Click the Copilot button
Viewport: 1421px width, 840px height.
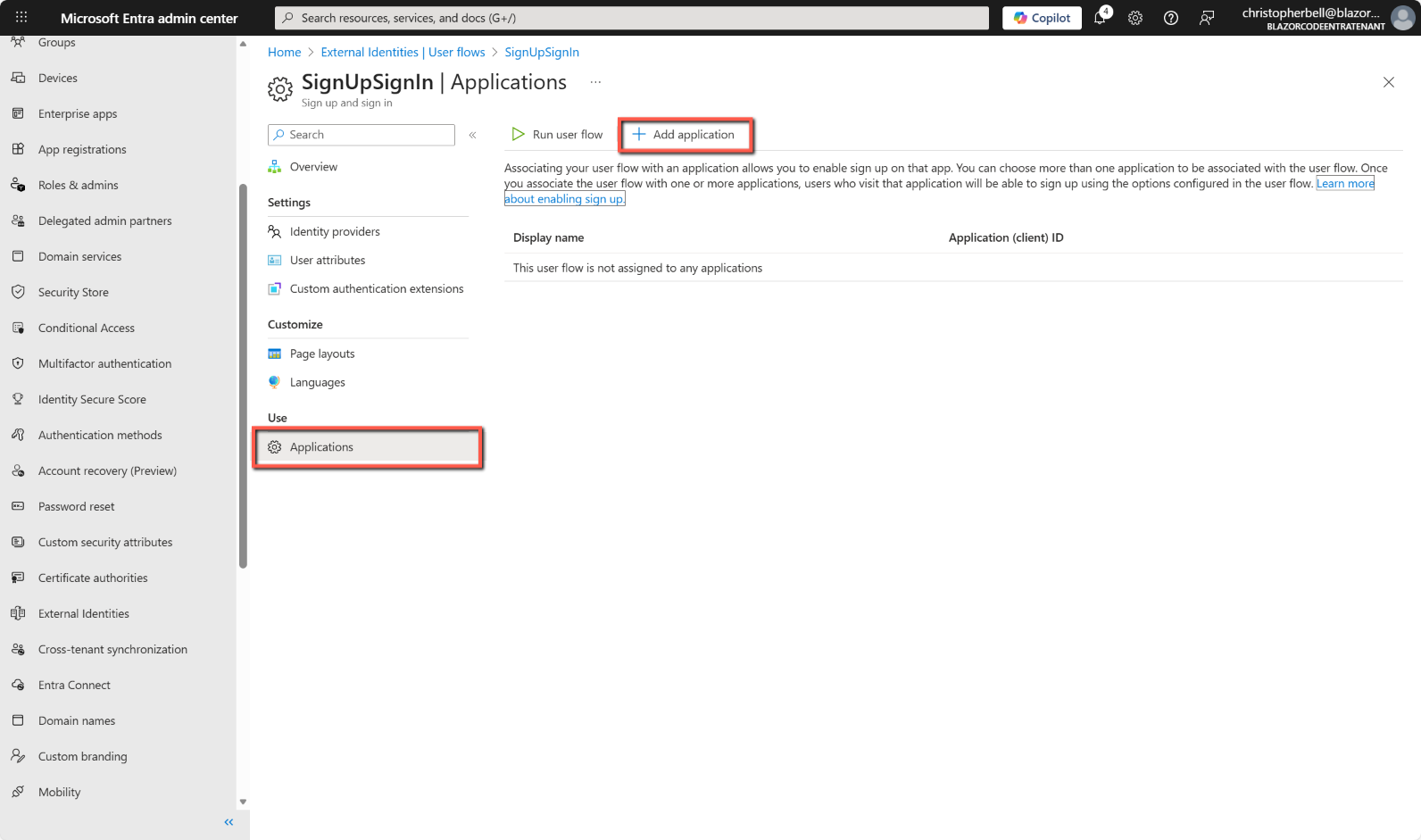click(1042, 18)
